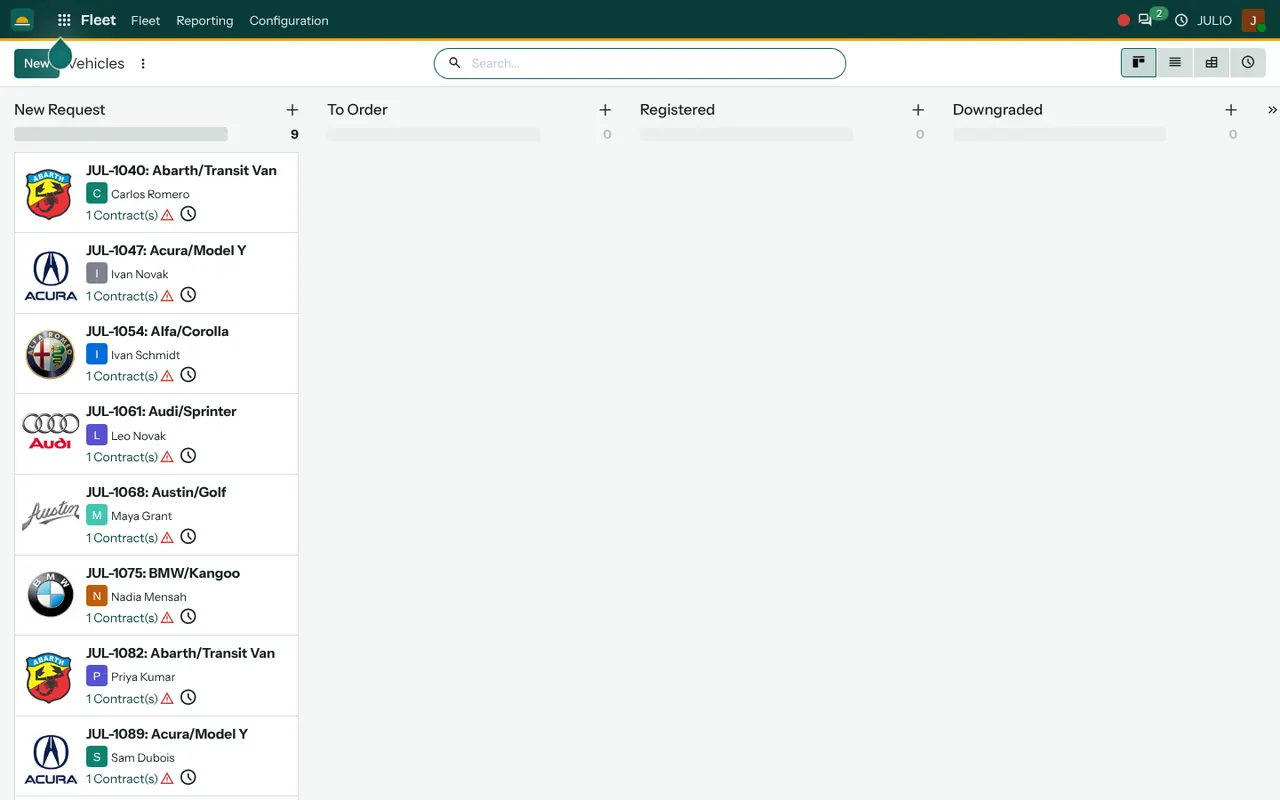Switch to Activity view
Image resolution: width=1280 pixels, height=800 pixels.
click(1248, 63)
